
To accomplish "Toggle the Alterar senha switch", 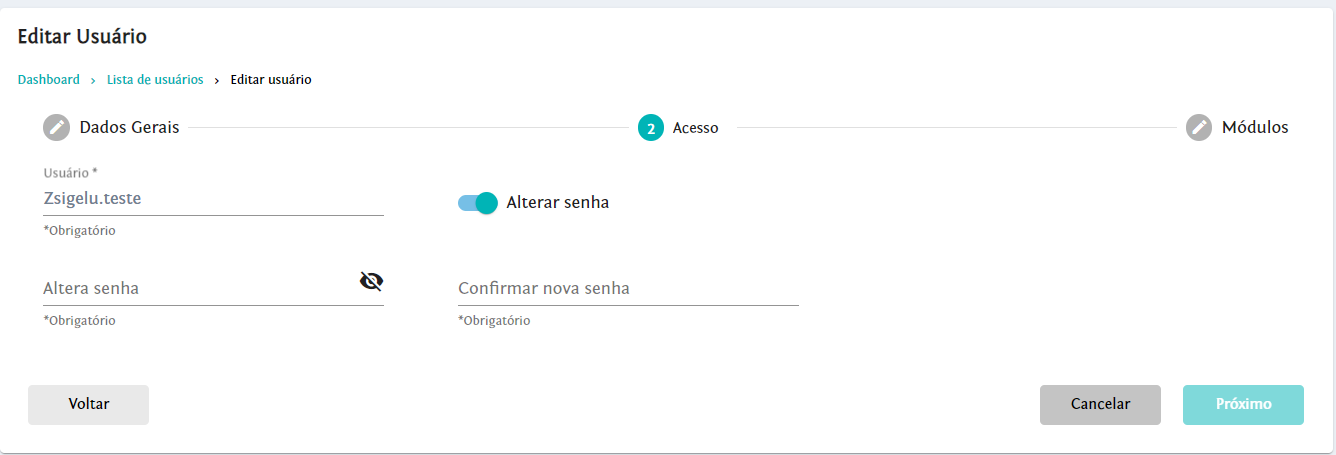I will coord(477,203).
